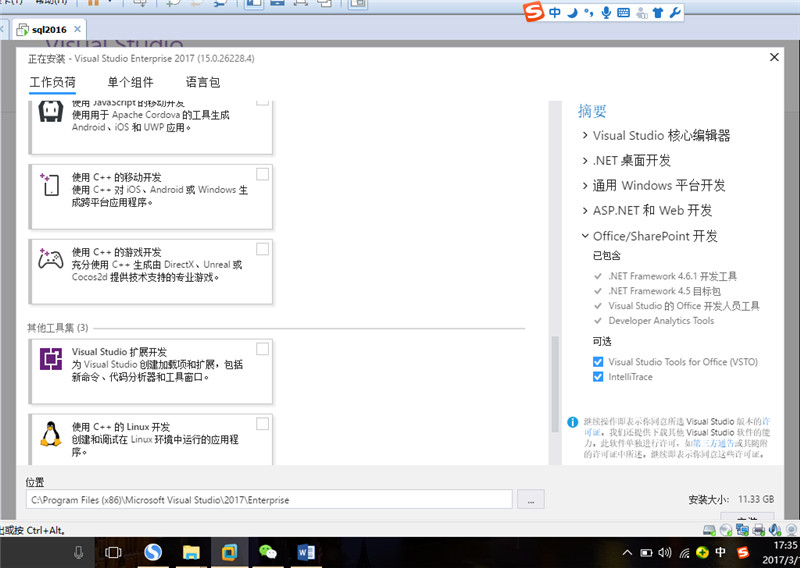Click the Task View taskbar icon
800x568 pixels.
tap(113, 552)
